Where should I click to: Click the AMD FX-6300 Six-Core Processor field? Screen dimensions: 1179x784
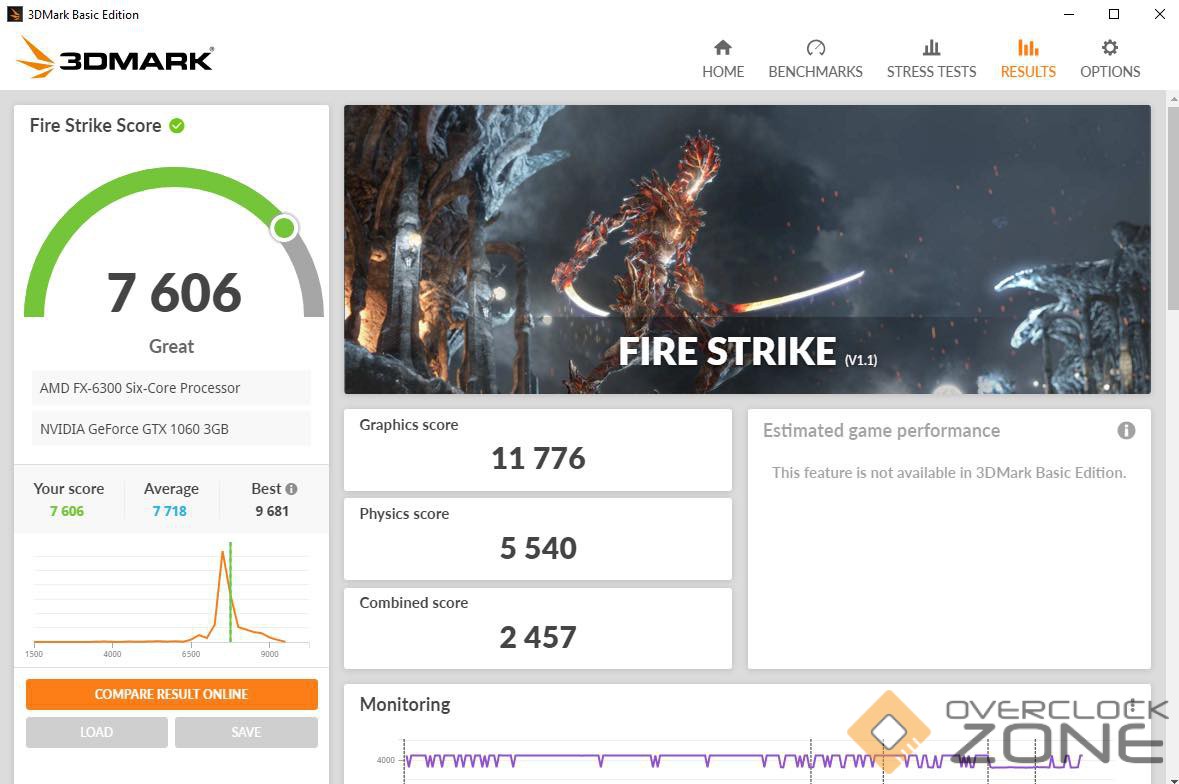tap(171, 388)
